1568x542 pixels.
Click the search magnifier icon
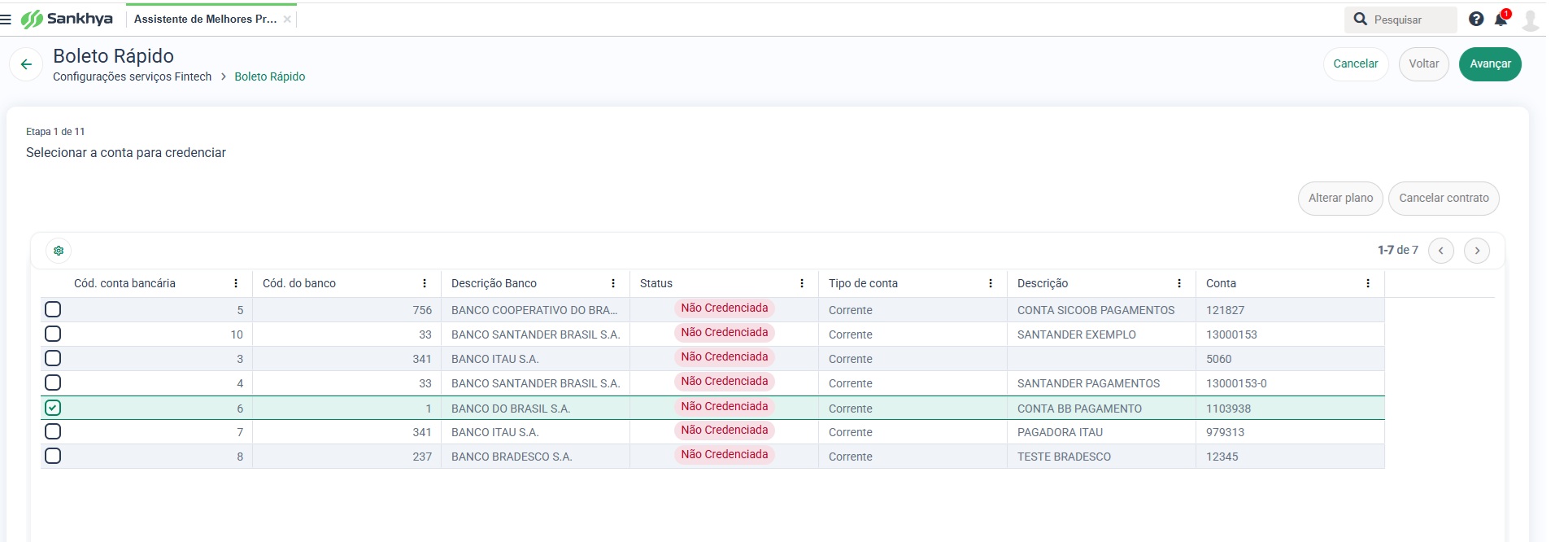pyautogui.click(x=1360, y=19)
